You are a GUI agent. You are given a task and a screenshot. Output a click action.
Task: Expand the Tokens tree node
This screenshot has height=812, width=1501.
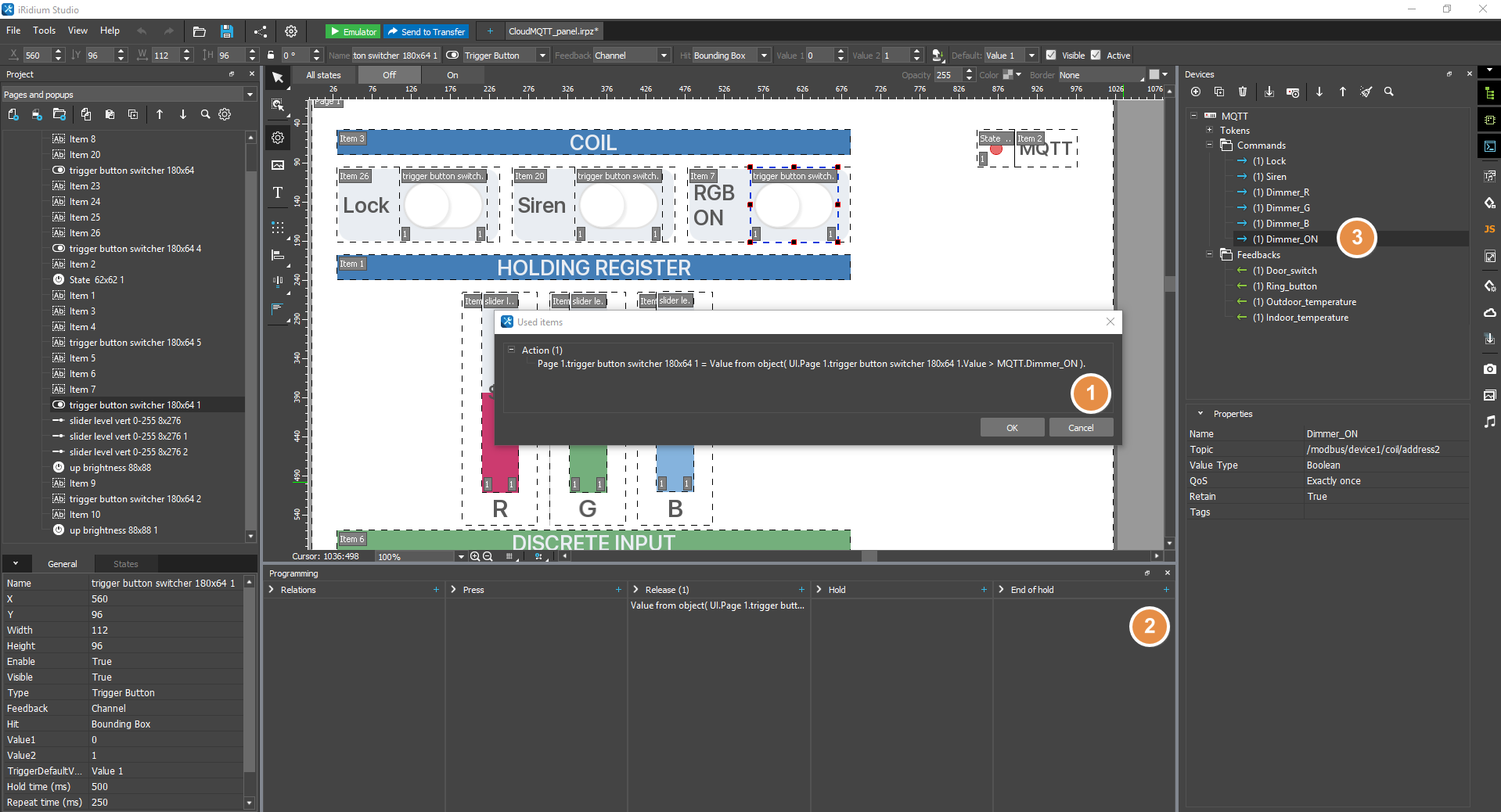[x=1209, y=131]
